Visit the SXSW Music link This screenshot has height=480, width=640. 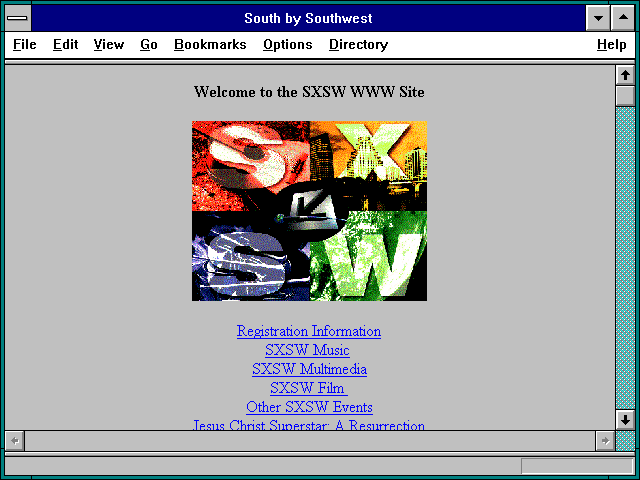pos(307,350)
